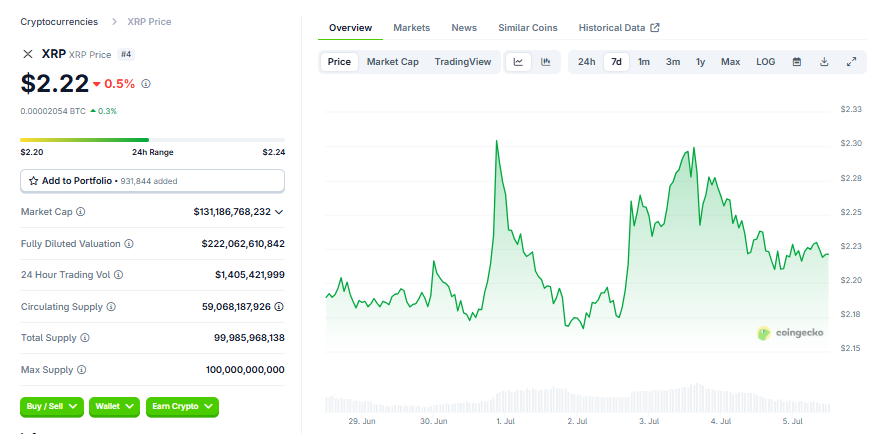Set chart range to 3m
The height and width of the screenshot is (434, 892).
click(x=673, y=62)
